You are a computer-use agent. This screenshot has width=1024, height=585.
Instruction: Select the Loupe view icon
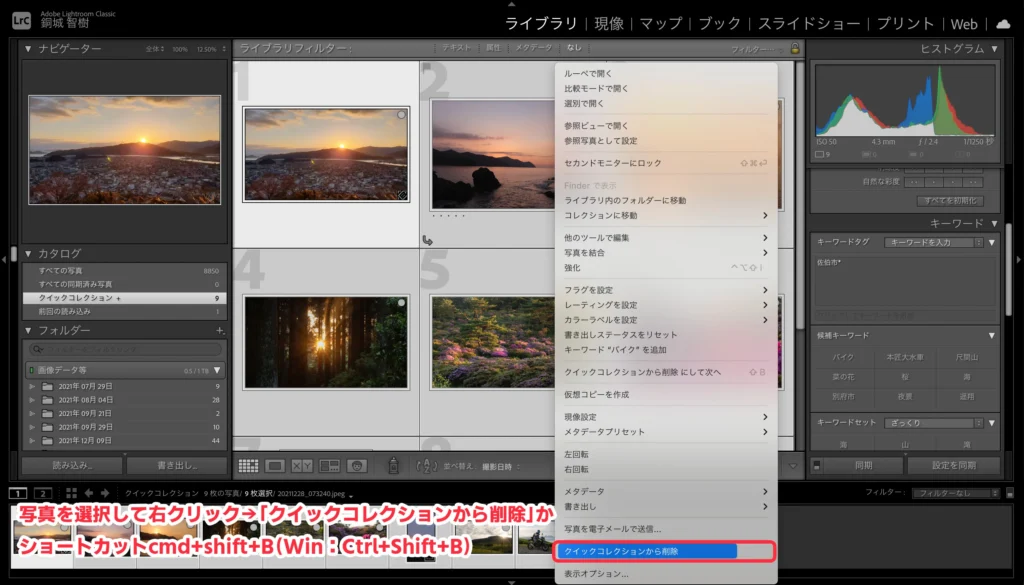[275, 465]
